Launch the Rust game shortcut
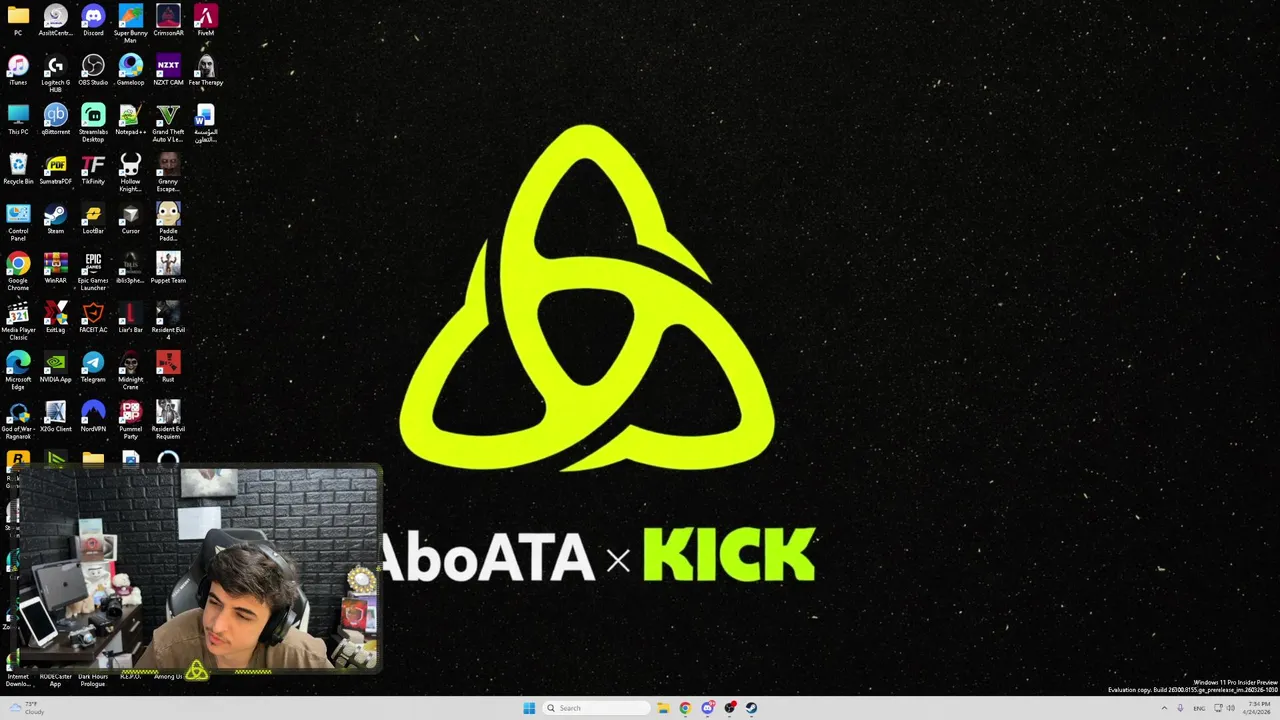The image size is (1280, 720). click(168, 367)
